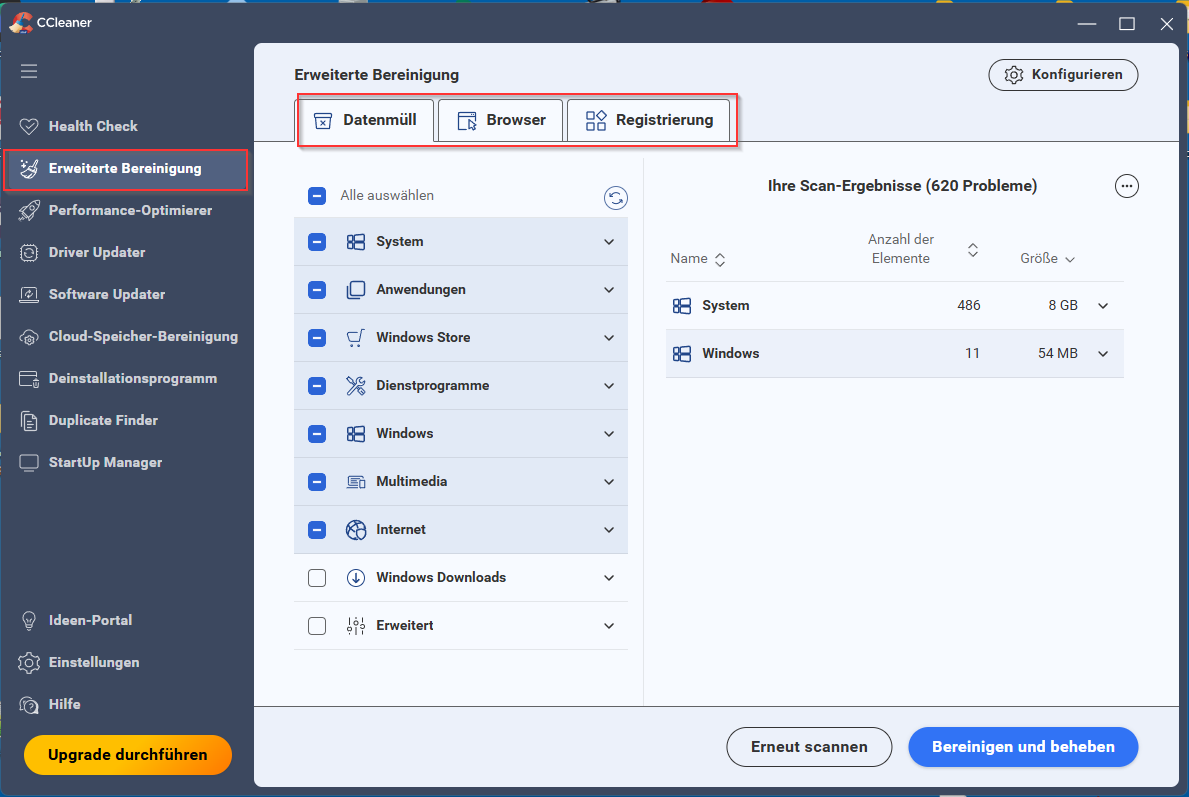Viewport: 1189px width, 797px height.
Task: Expand the Multimedia chevron
Action: (x=609, y=482)
